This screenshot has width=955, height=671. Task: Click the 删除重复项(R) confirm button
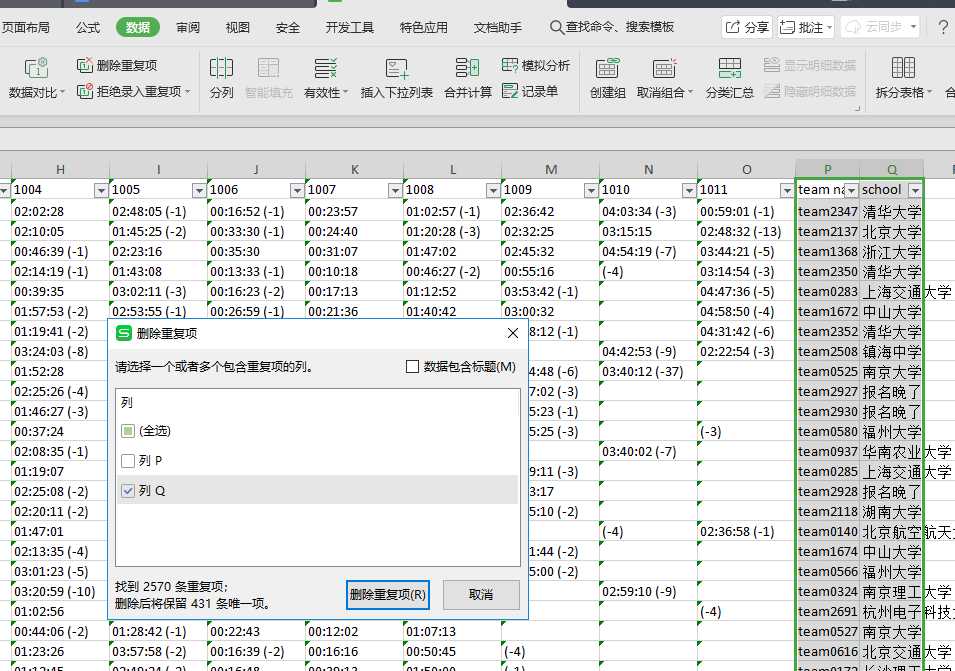pos(387,594)
